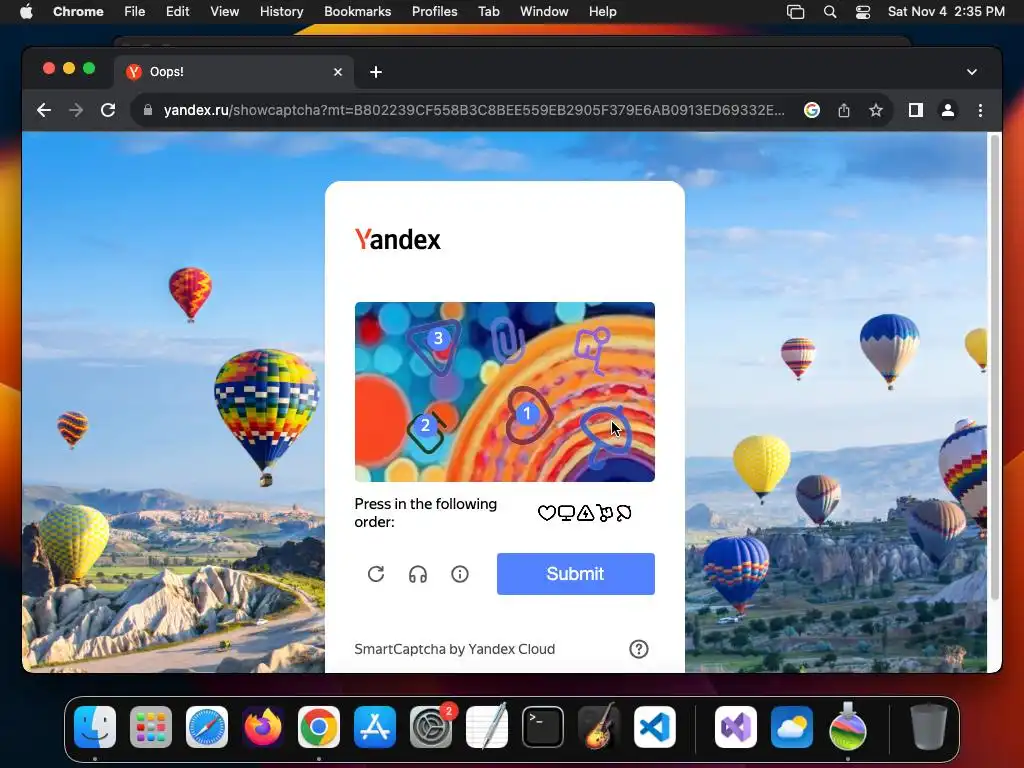Click the Yandex logo
1024x768 pixels.
(x=398, y=240)
